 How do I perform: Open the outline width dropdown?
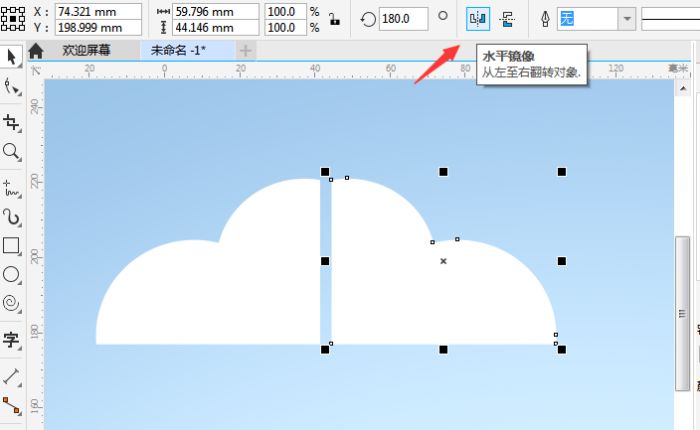(626, 19)
